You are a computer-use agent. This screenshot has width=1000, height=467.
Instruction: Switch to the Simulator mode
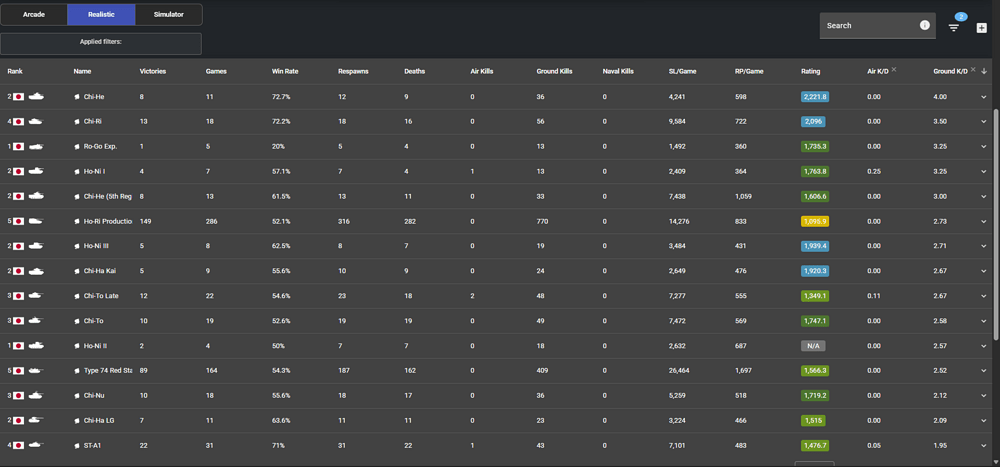click(168, 14)
